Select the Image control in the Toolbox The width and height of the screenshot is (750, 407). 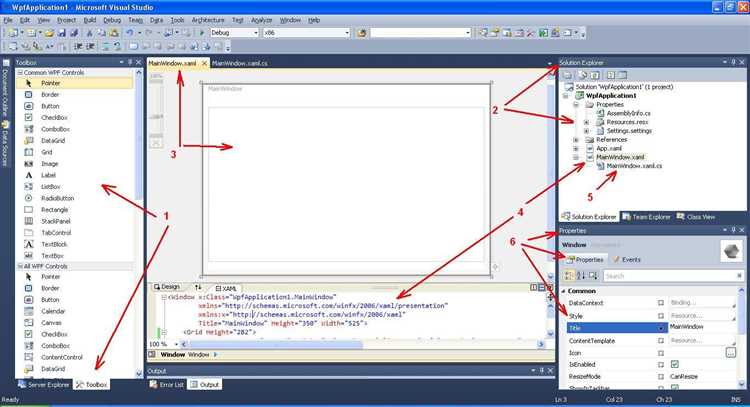tap(75, 164)
